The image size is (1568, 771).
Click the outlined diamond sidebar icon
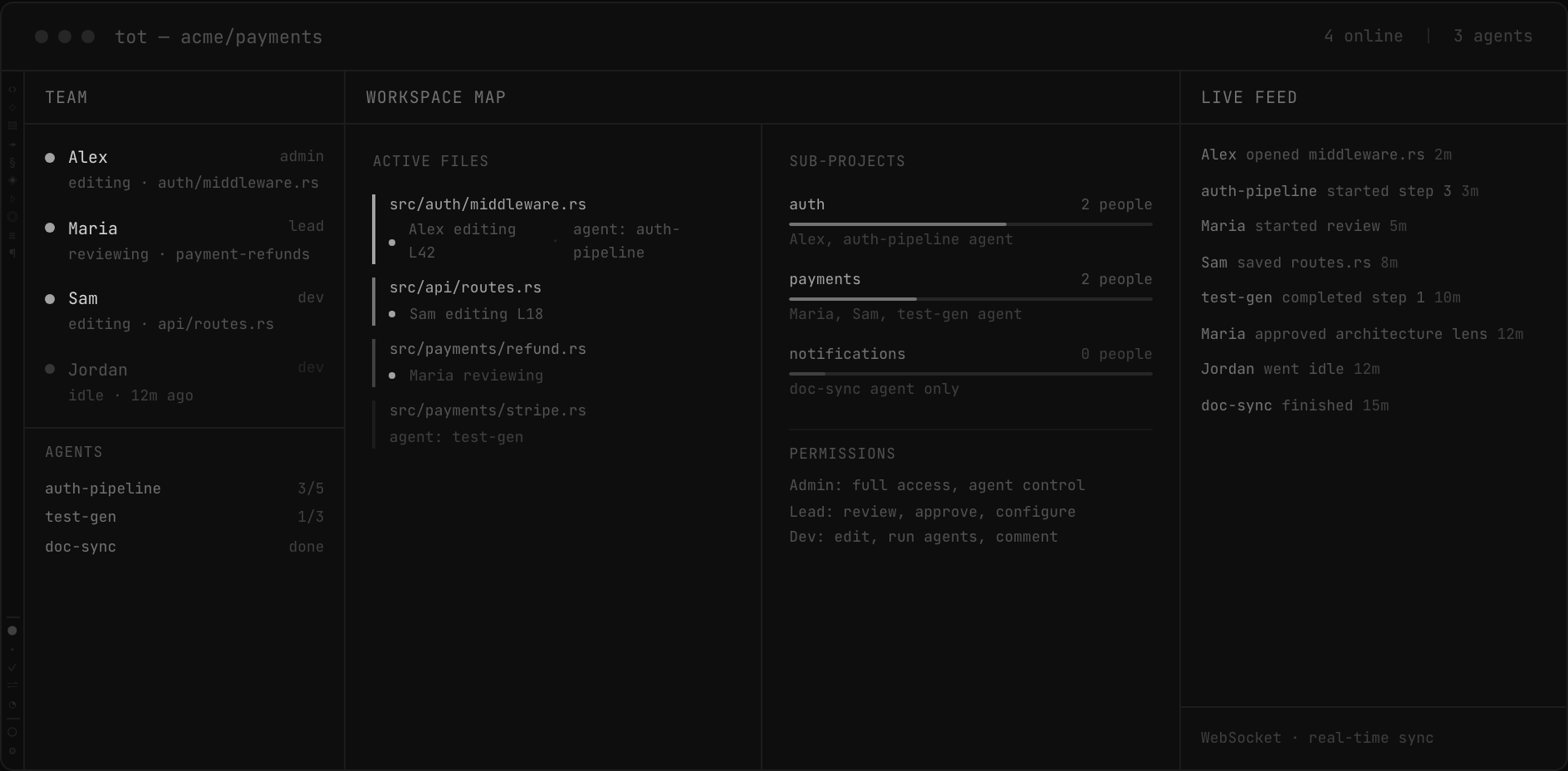click(x=12, y=107)
